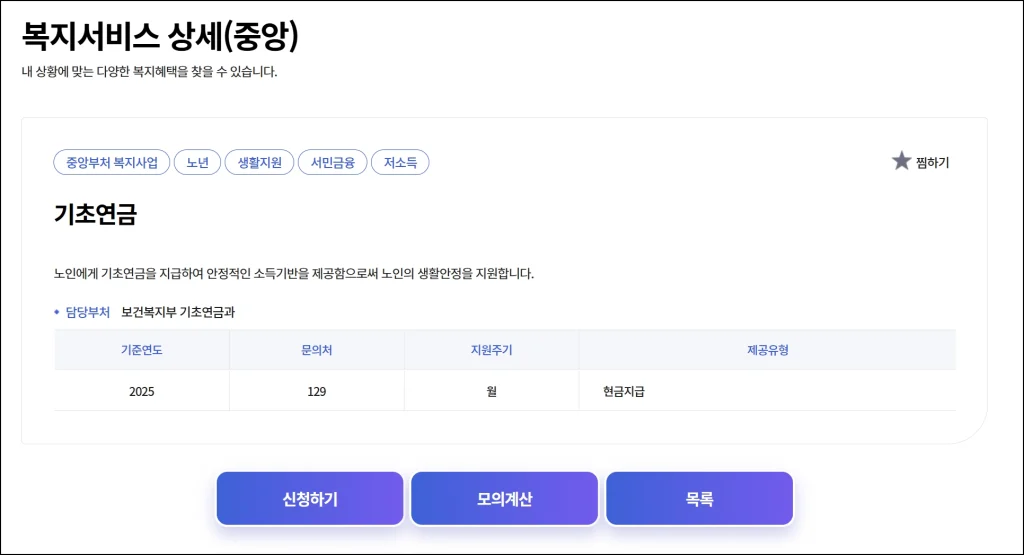Click the 복지서비스 상세(중앙) page title
1024x555 pixels.
click(160, 37)
